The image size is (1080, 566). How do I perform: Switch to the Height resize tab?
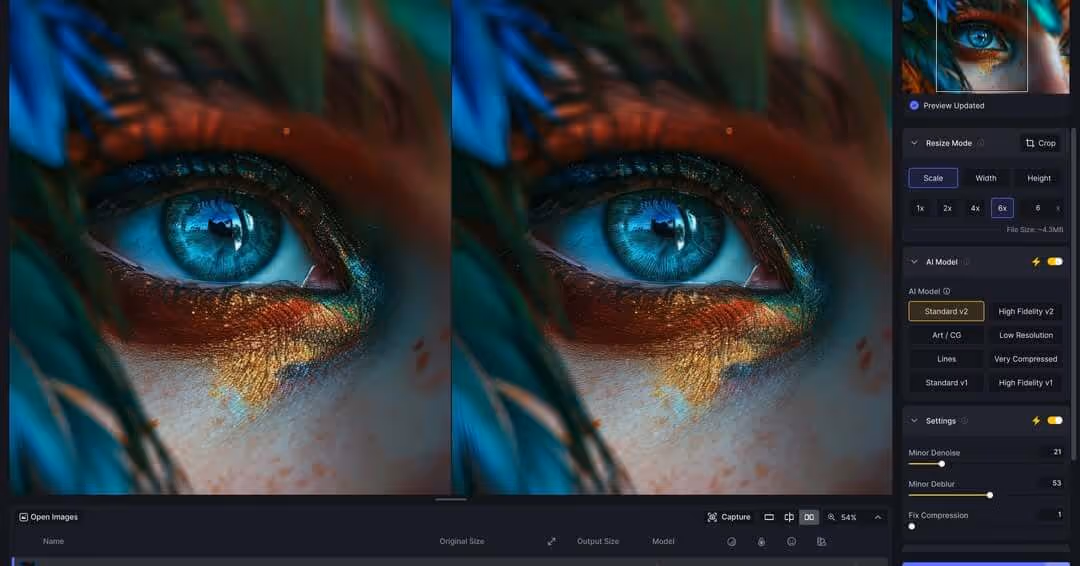[x=1039, y=178]
